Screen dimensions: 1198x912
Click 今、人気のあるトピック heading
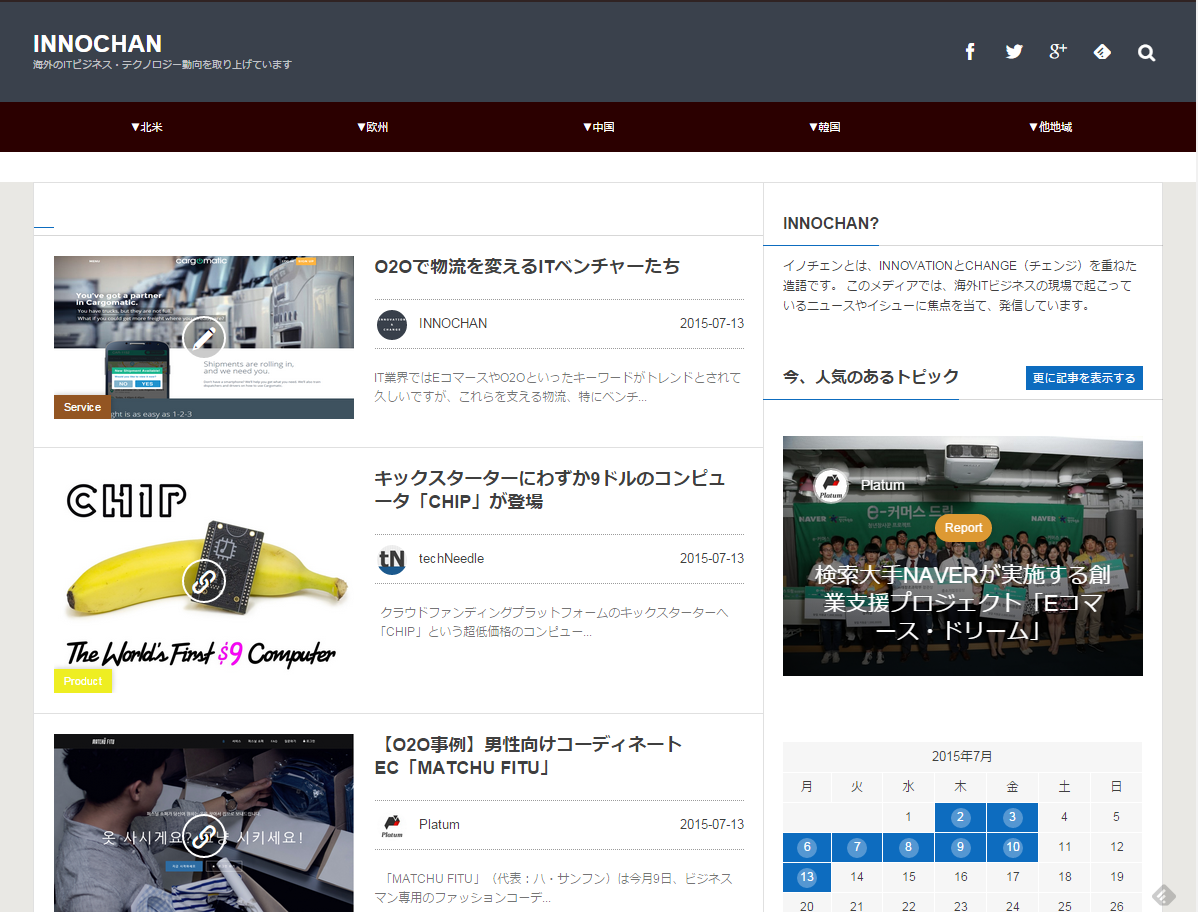(871, 377)
